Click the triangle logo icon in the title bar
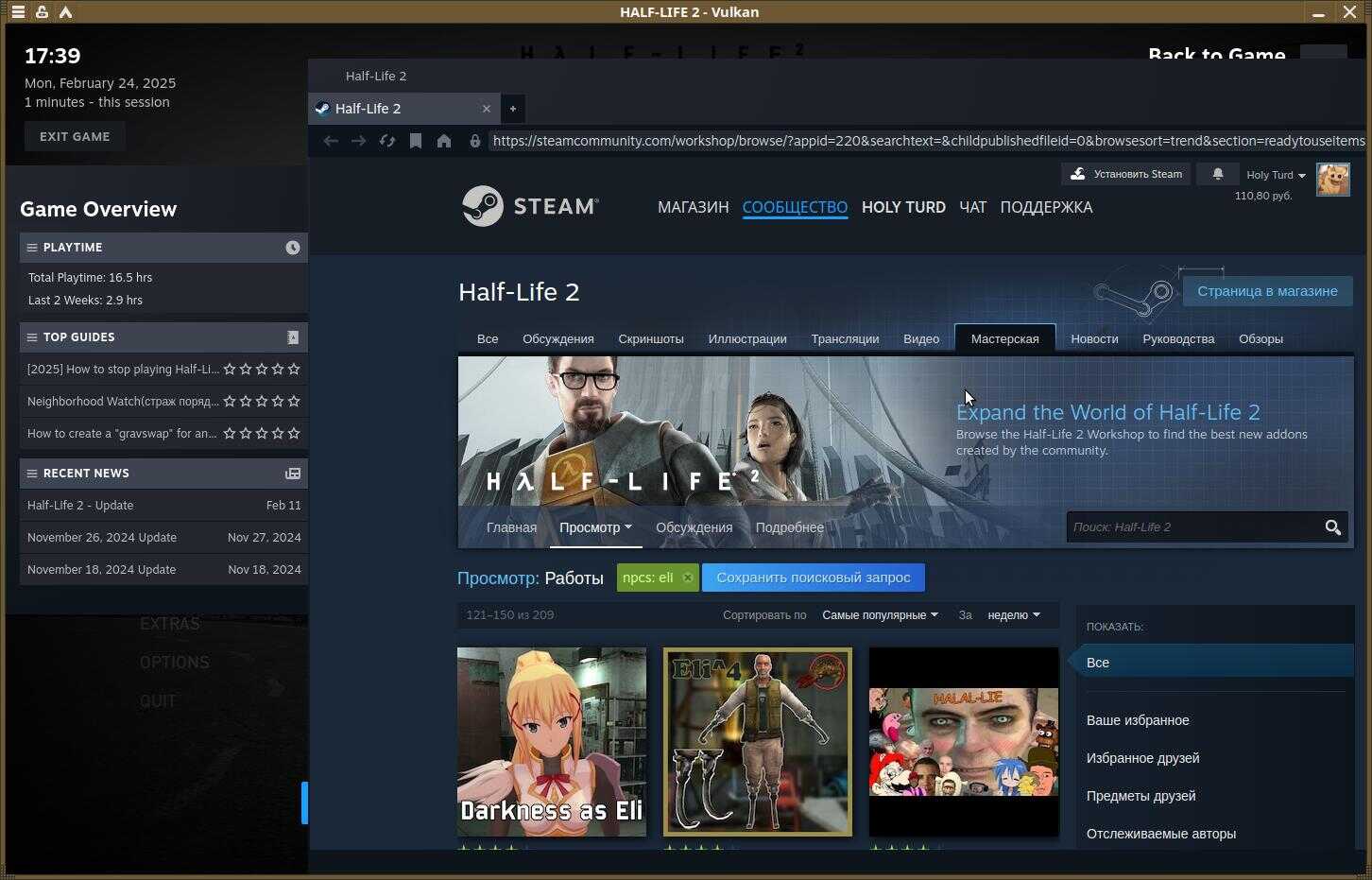This screenshot has width=1372, height=880. [65, 12]
